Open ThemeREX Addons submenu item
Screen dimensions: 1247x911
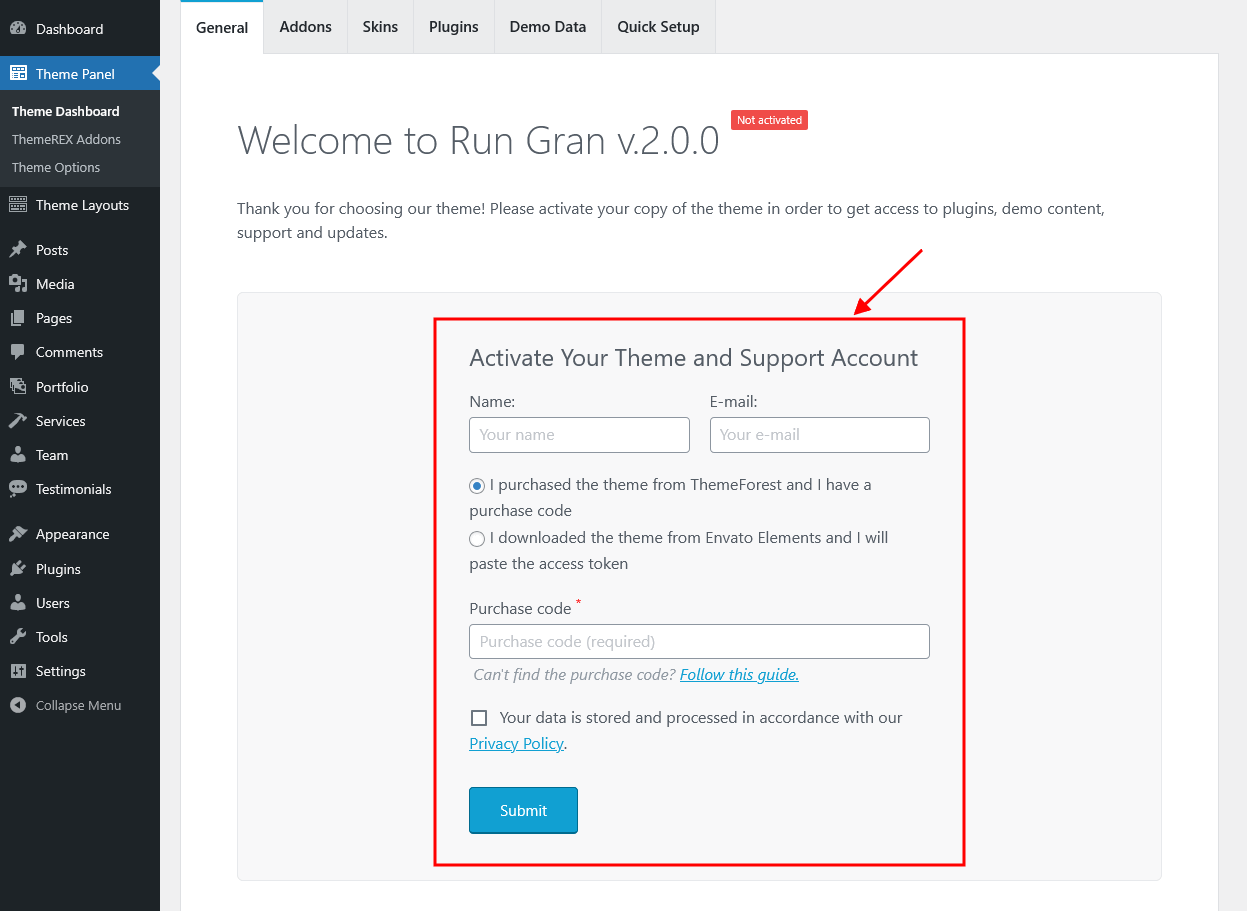(66, 139)
